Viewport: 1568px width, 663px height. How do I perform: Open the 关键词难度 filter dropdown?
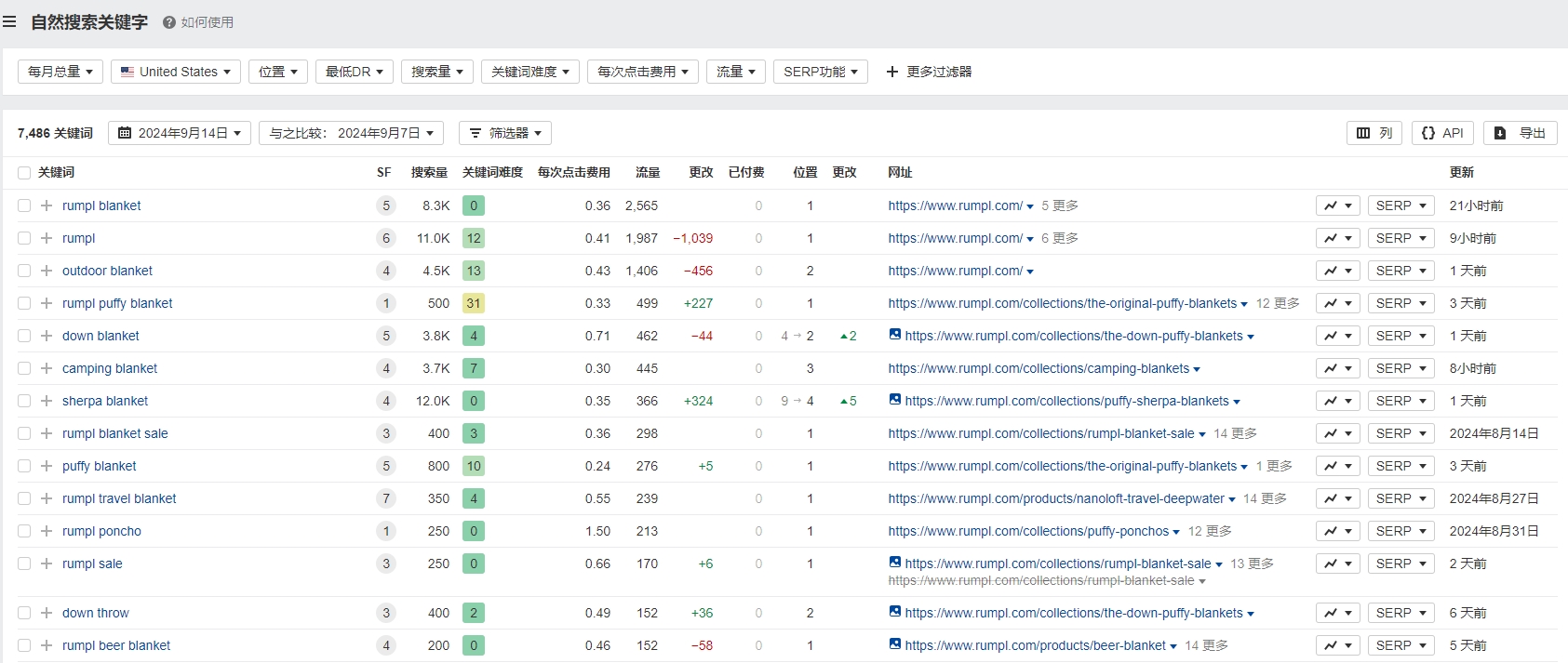click(530, 72)
